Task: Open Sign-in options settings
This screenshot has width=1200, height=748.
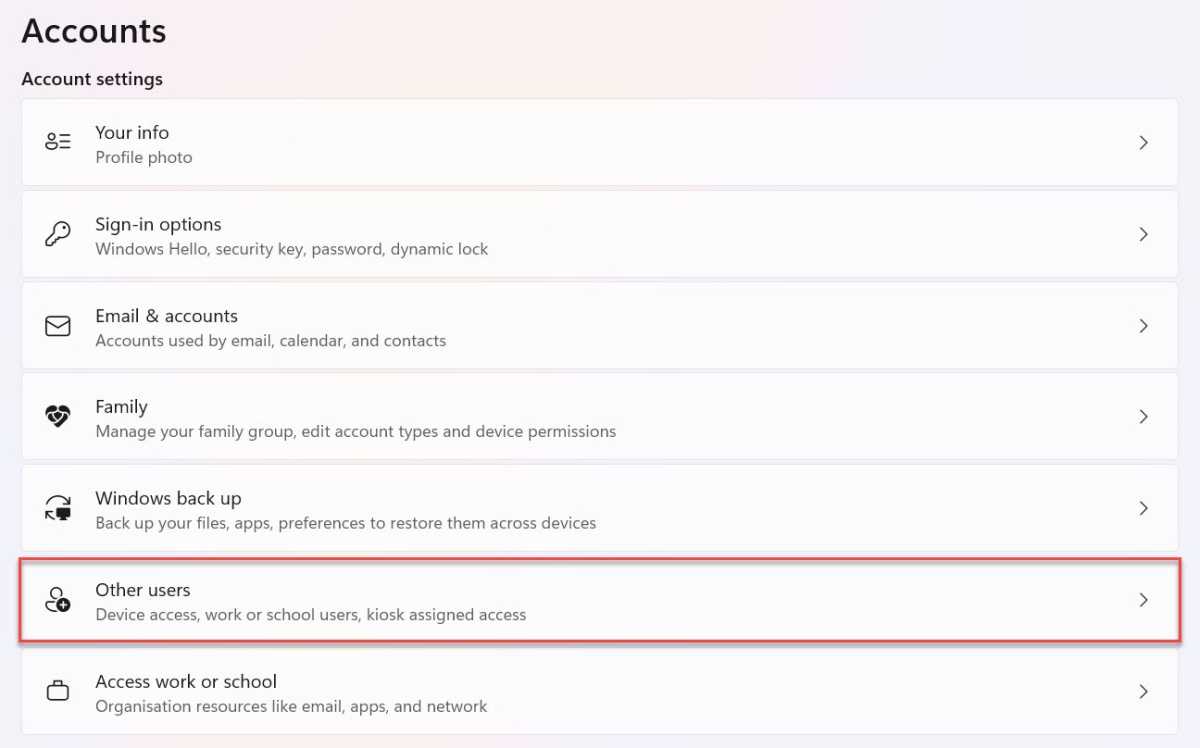Action: click(600, 234)
